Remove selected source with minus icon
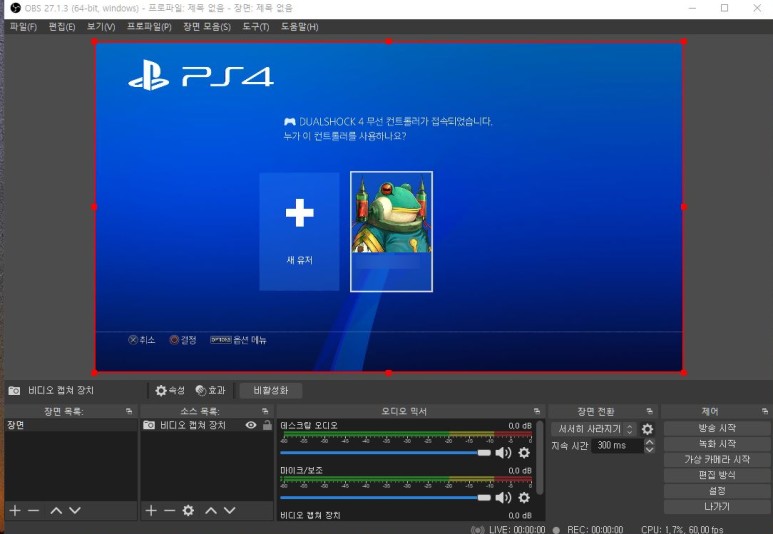 pyautogui.click(x=170, y=511)
